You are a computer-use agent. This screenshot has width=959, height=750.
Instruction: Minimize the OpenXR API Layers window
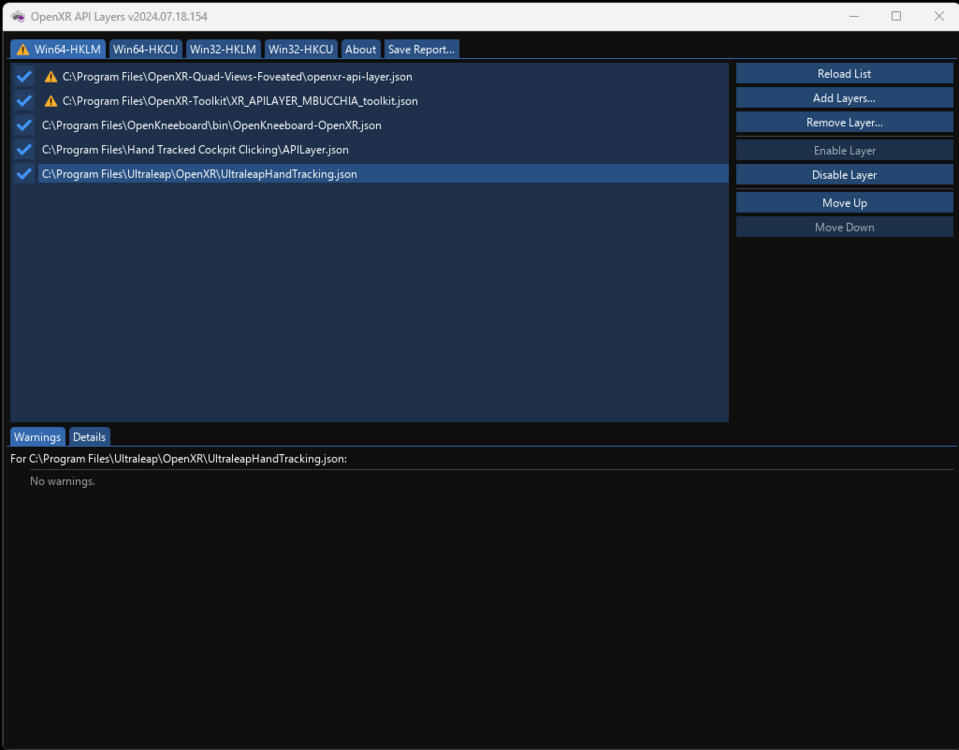[x=854, y=17]
